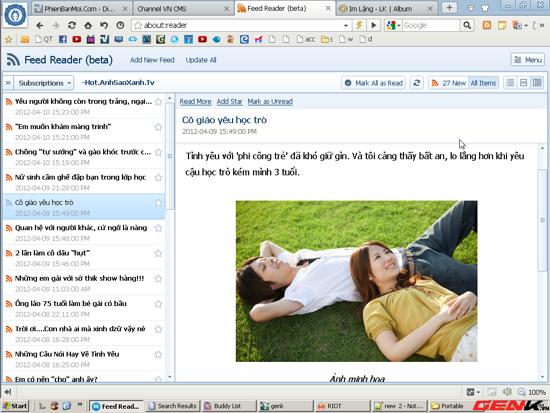This screenshot has height=413, width=550.
Task: Star the "Em muốn khám màng trinh" item
Action: [x=158, y=127]
